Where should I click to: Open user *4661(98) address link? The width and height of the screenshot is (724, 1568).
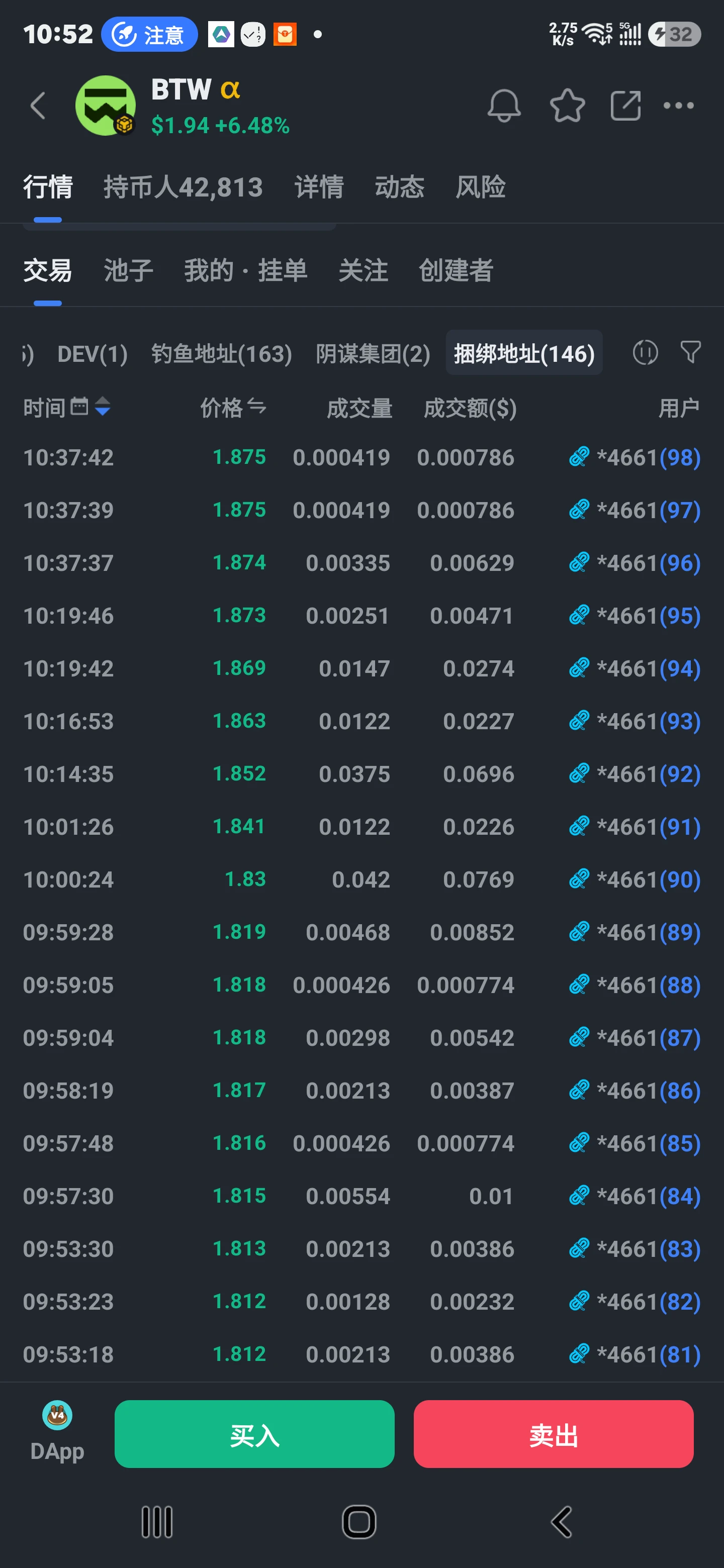point(635,457)
